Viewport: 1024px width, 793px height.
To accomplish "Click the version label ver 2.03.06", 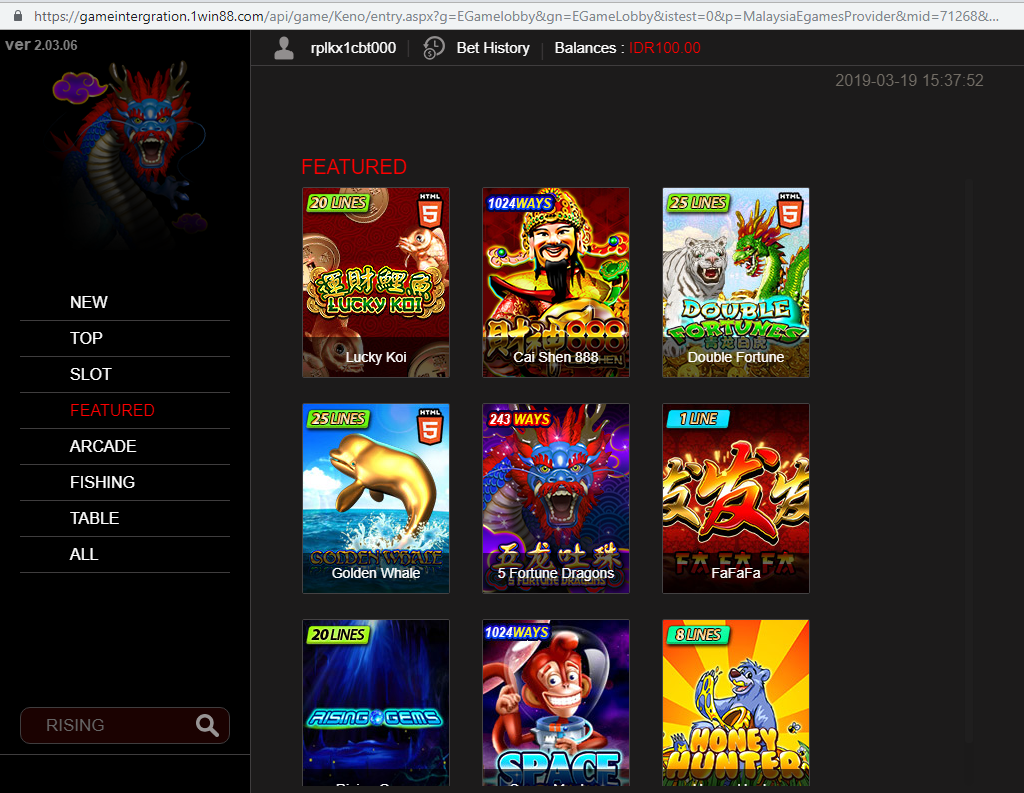I will pos(41,45).
